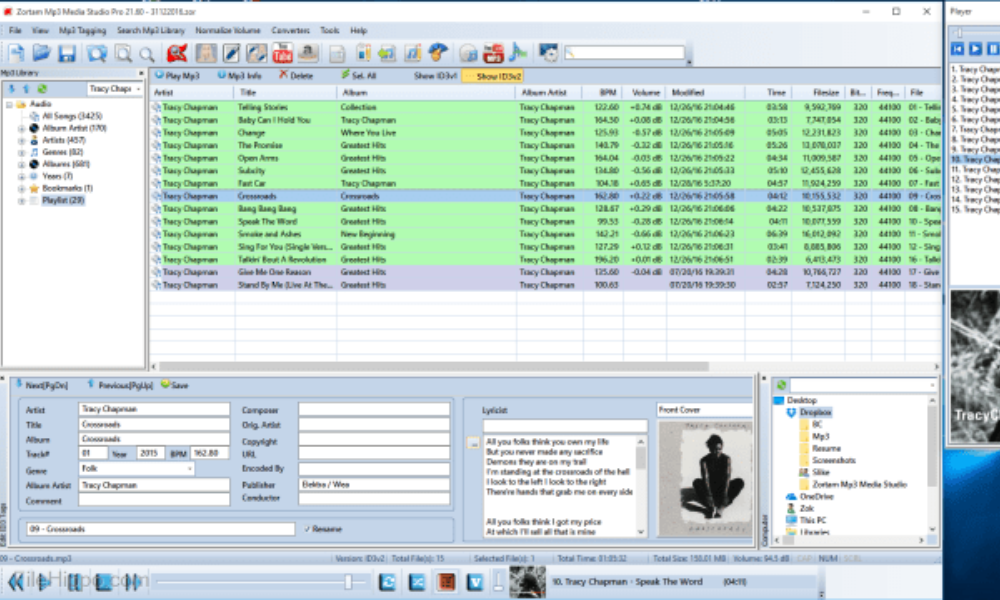
Task: Expand the Genres (82) tree node
Action: pos(21,152)
